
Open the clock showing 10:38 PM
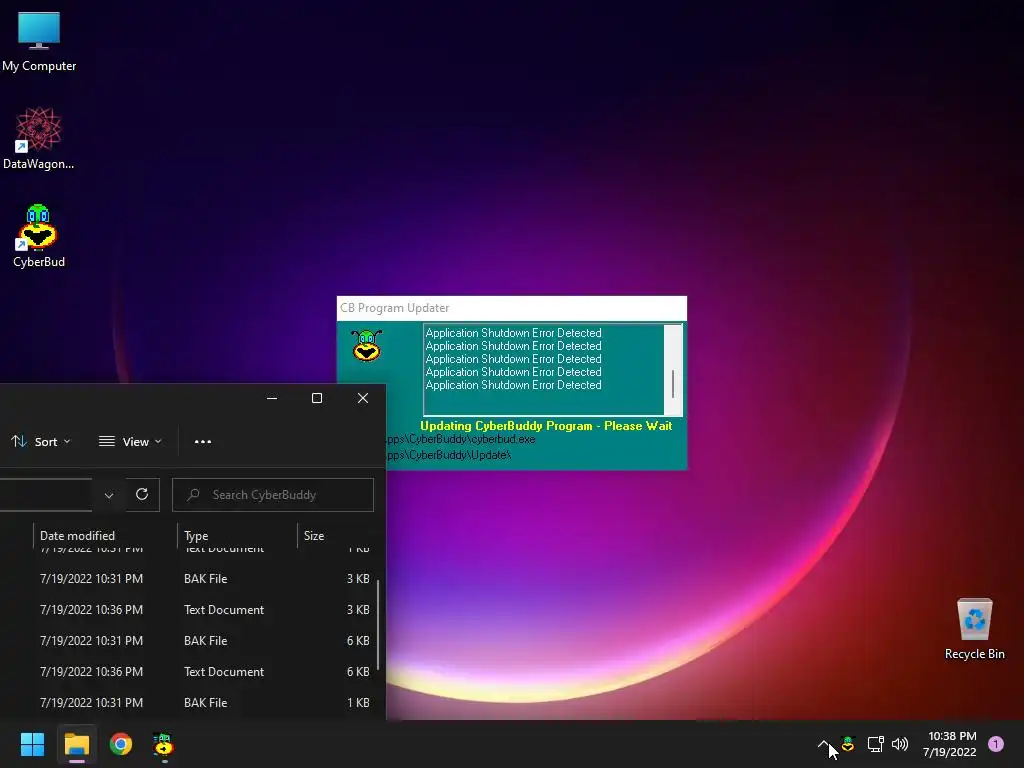coord(950,744)
